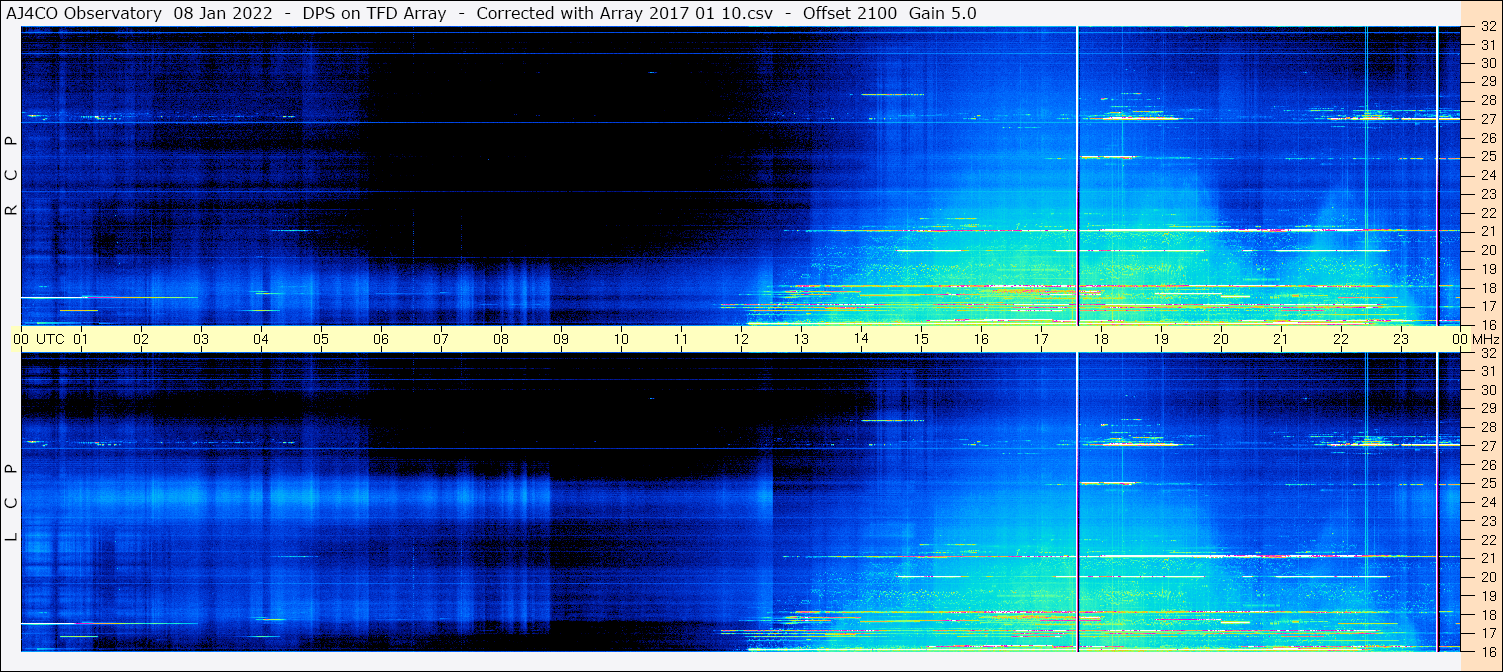Click hour '18' on the UTC time axis
Image resolution: width=1503 pixels, height=672 pixels.
1101,339
